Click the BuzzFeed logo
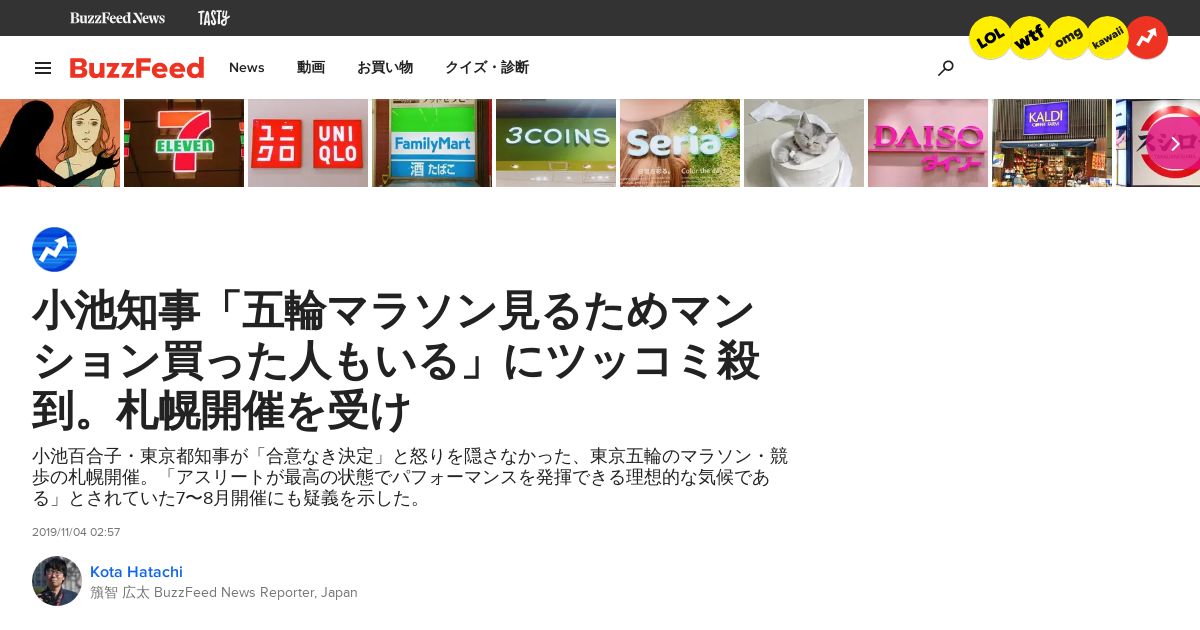 pyautogui.click(x=137, y=68)
